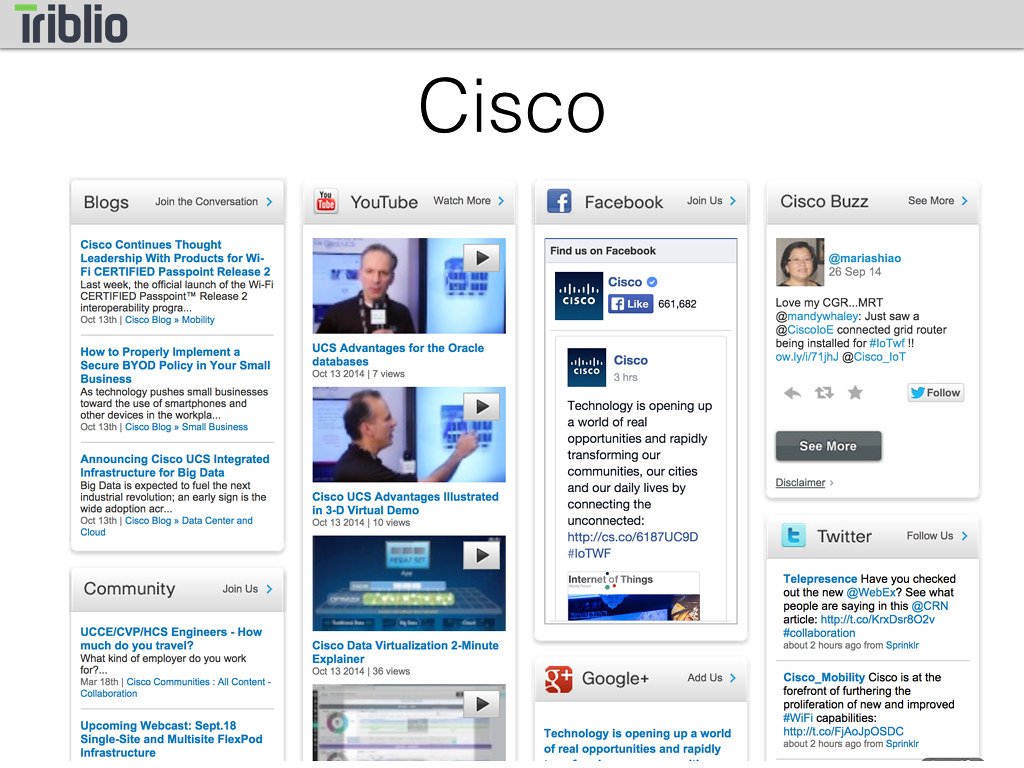Click the Facebook panel icon
Screen dimensions: 1024x768
(x=562, y=201)
